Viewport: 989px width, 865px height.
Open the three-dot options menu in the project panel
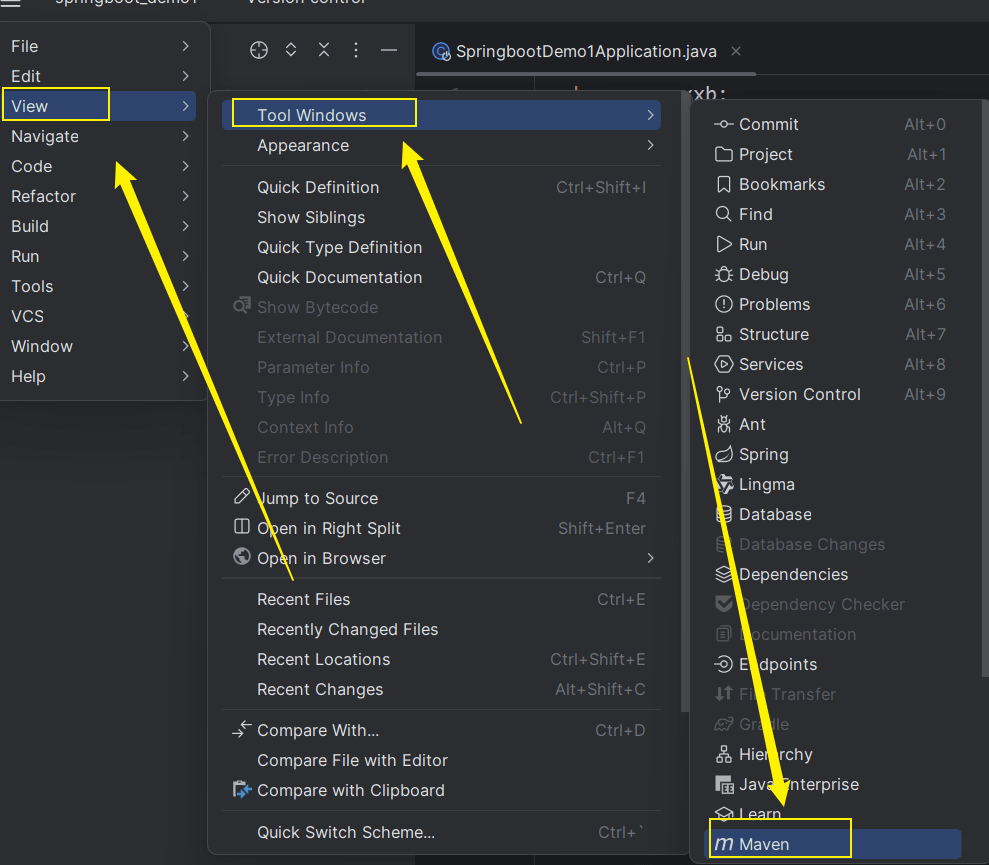point(356,50)
